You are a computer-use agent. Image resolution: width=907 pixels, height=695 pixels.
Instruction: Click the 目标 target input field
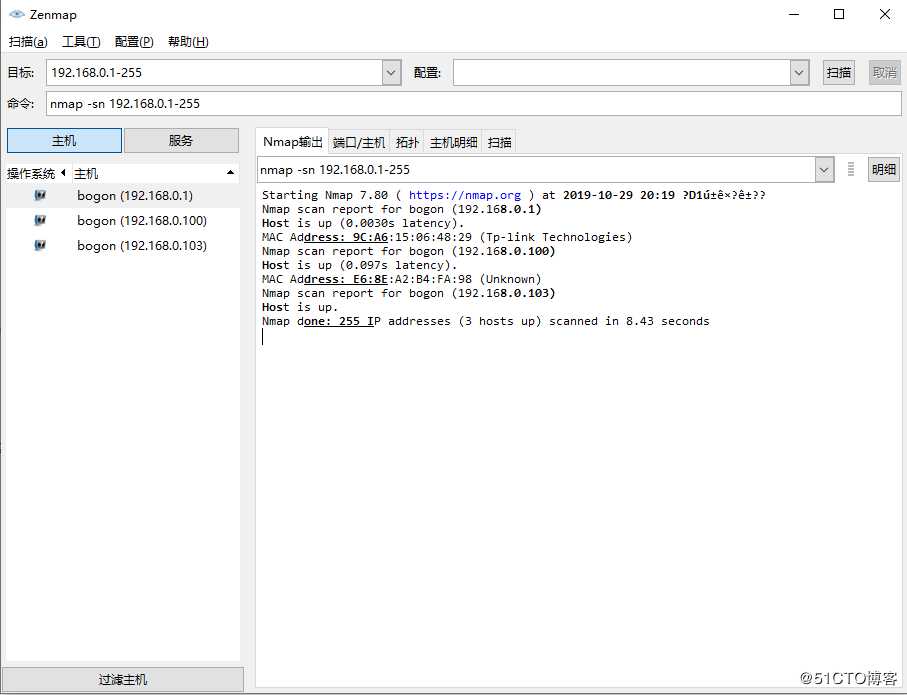coord(215,73)
